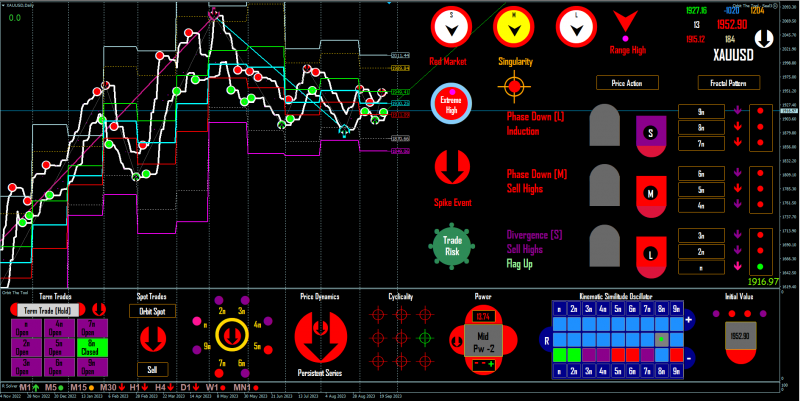Click the Range High red arrowhead marker
Screen dimensions: 800x401
coord(626,21)
